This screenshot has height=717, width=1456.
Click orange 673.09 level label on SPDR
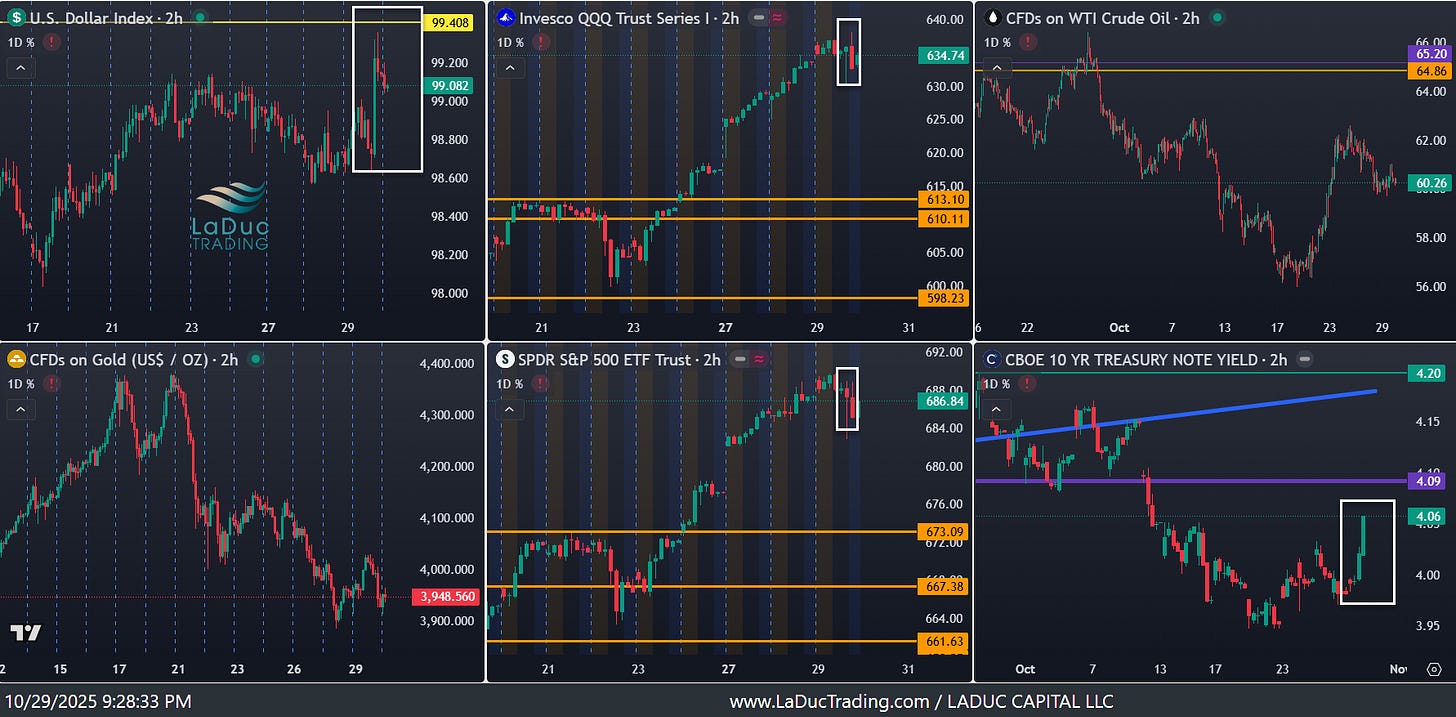943,531
